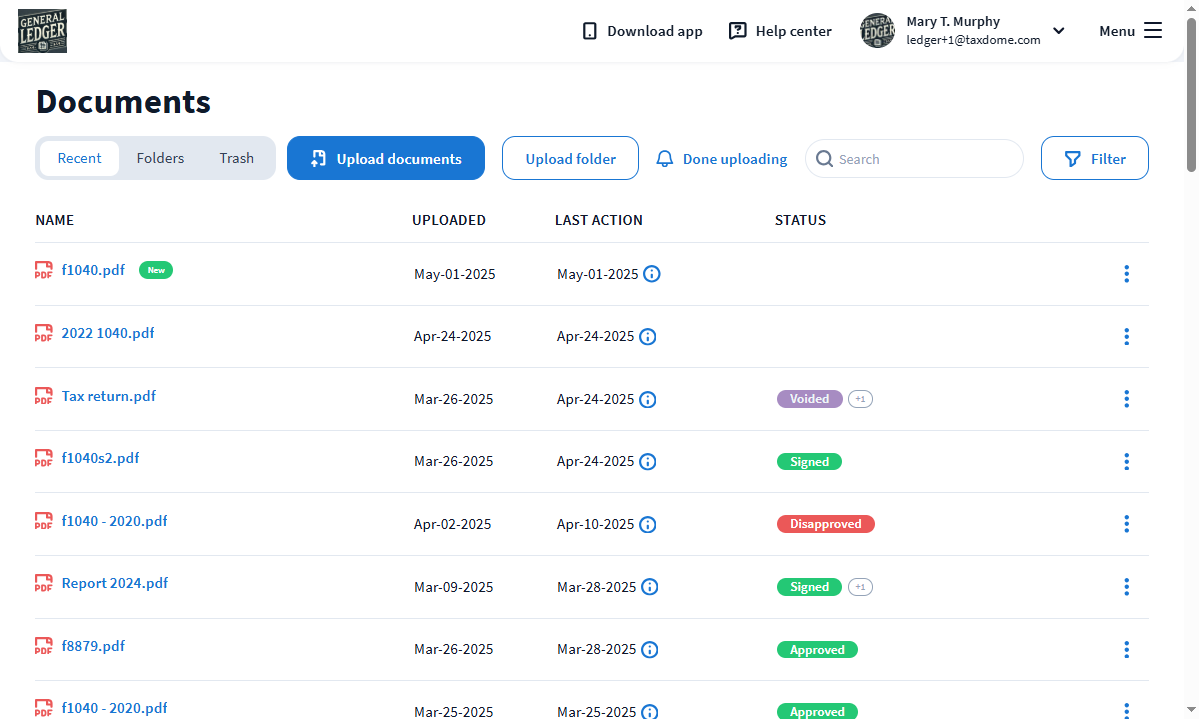
Task: Open three-dot menu for 2022 1040.pdf
Action: tap(1126, 337)
